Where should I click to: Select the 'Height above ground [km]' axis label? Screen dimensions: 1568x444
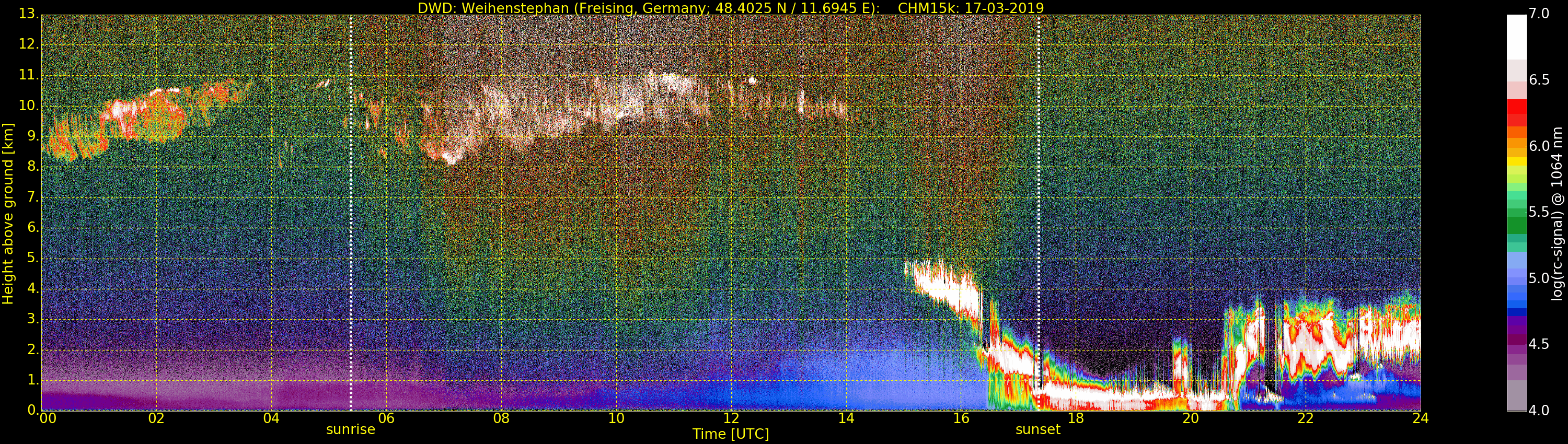8,213
